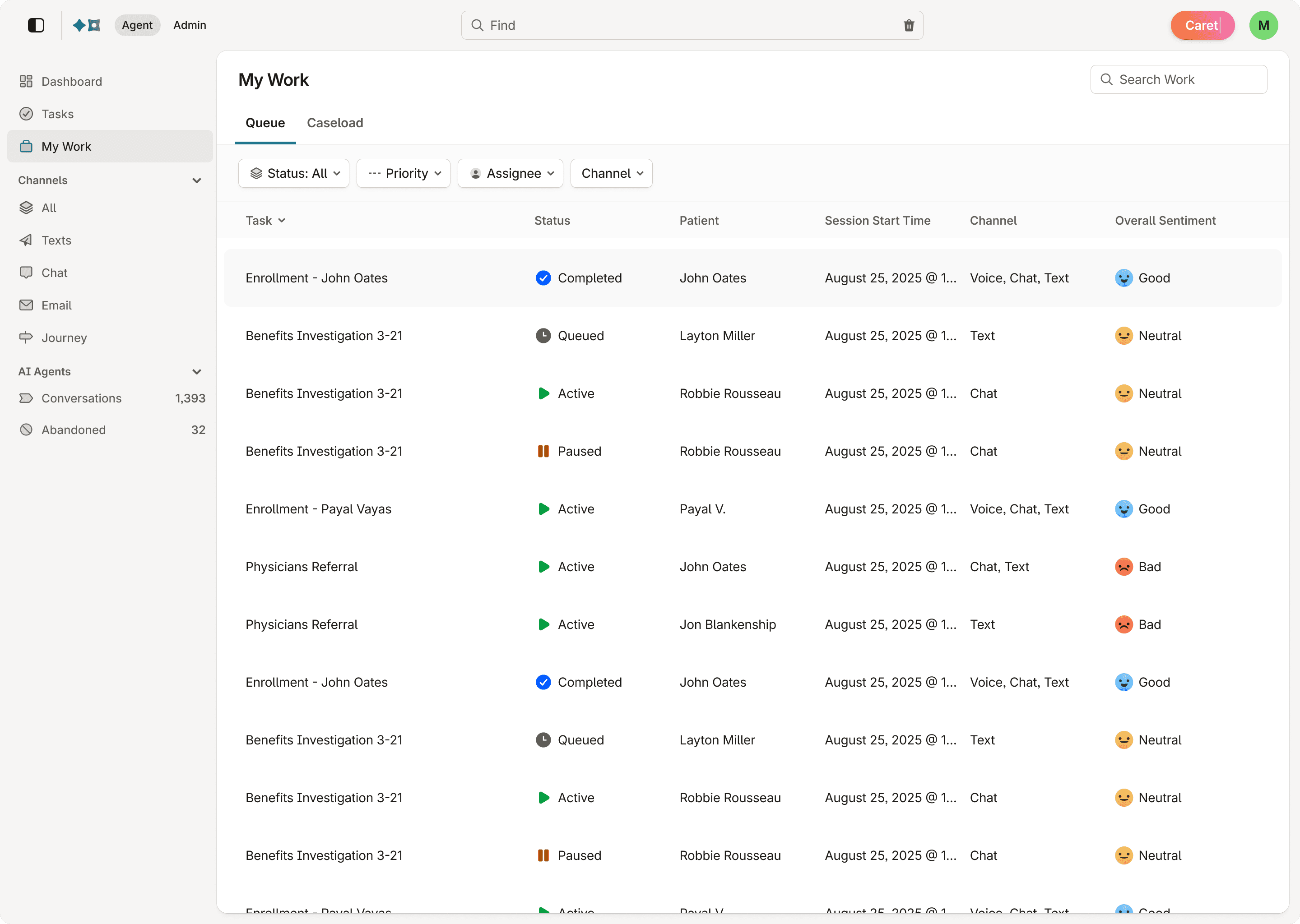Viewport: 1300px width, 924px height.
Task: Open AI Agents Conversations
Action: [81, 397]
